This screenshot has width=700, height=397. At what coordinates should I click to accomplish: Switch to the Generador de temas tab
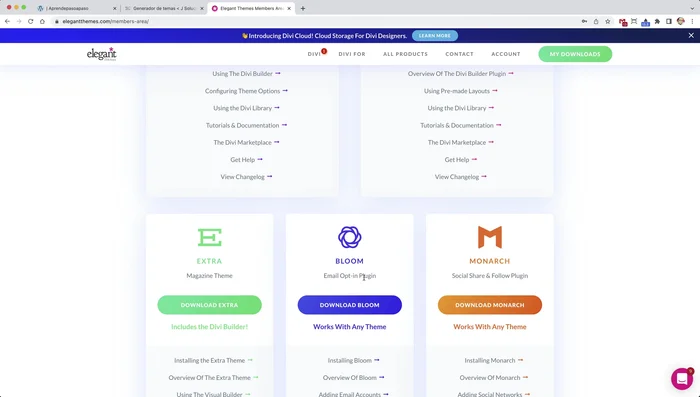[163, 8]
